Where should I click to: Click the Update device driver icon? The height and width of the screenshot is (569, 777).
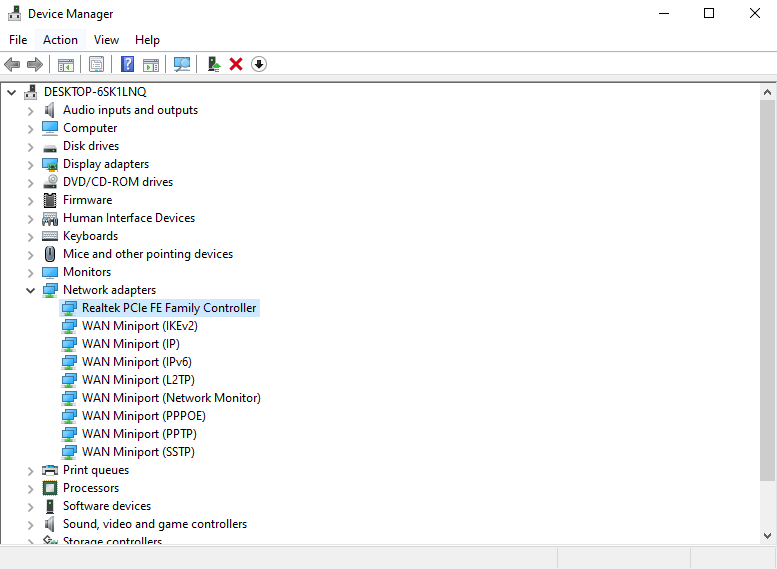(213, 64)
